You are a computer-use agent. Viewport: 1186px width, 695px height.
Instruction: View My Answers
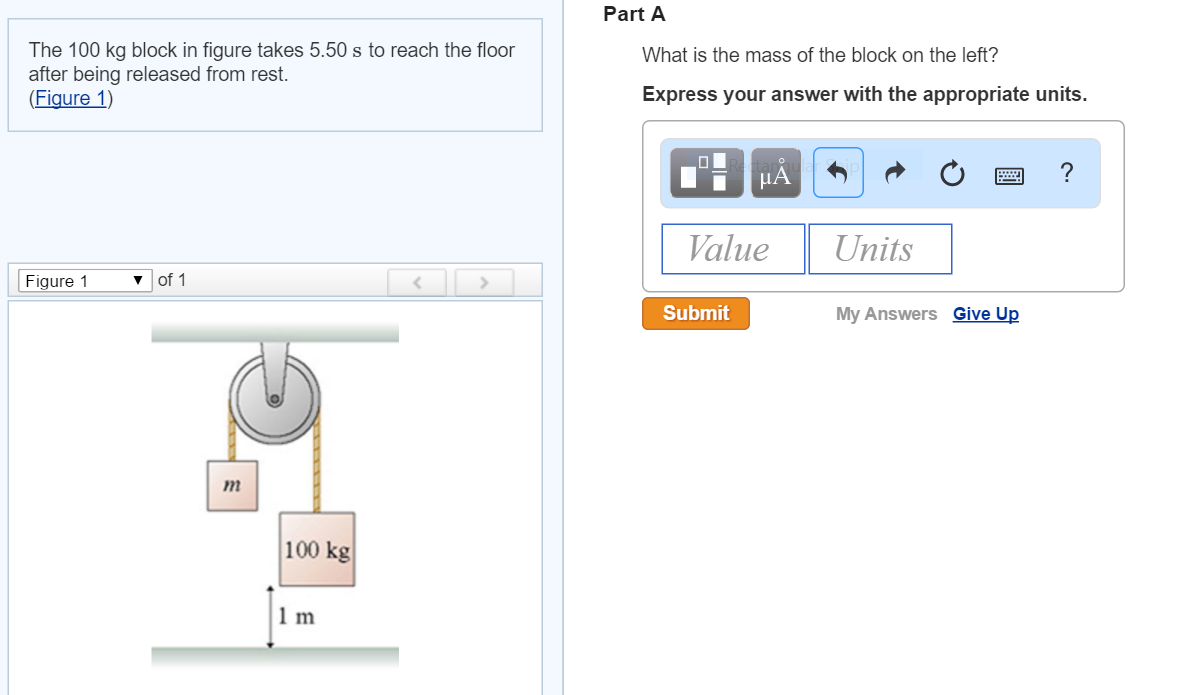pos(886,313)
